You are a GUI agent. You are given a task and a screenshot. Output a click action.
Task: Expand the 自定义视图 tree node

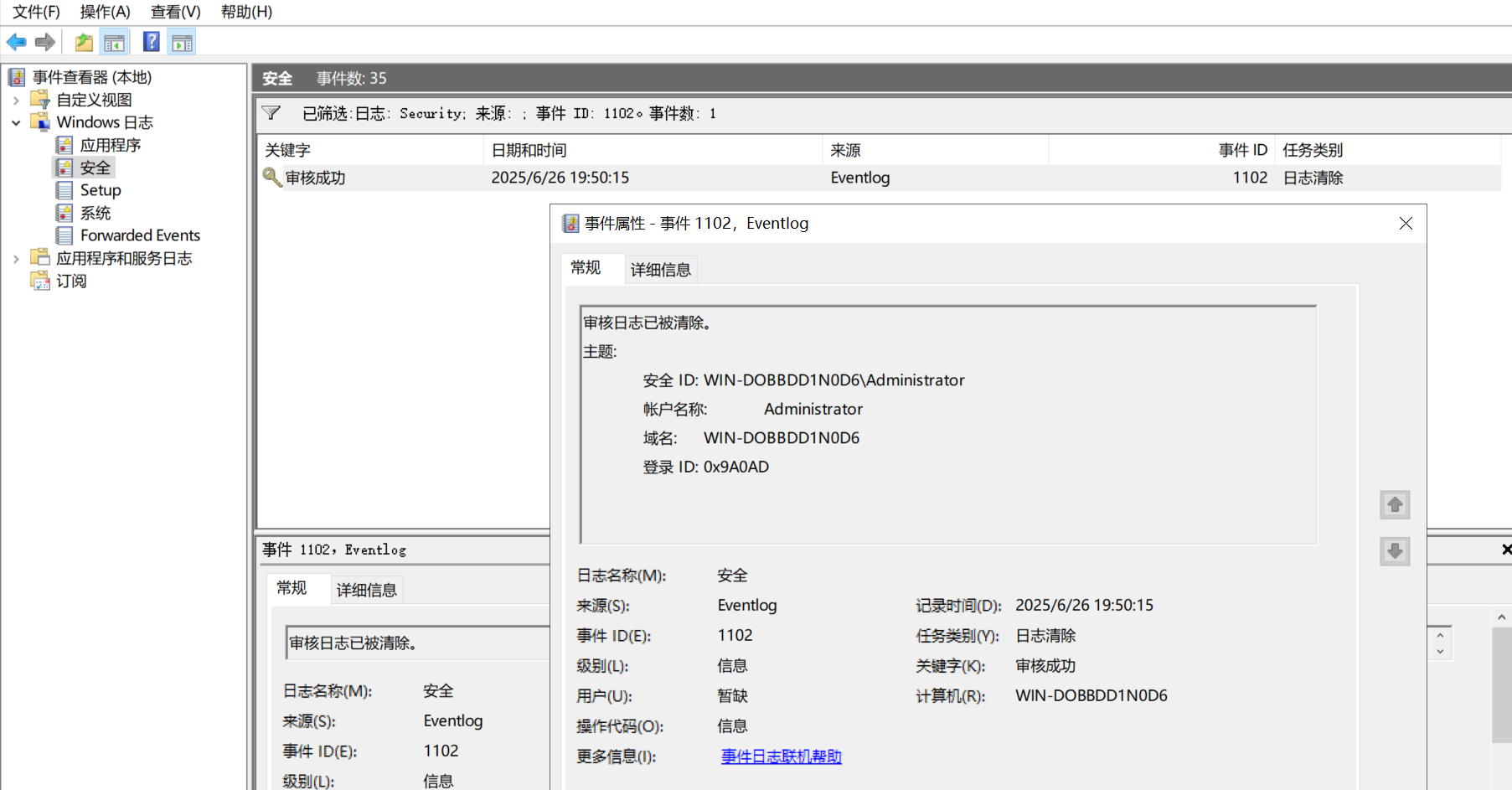16,101
